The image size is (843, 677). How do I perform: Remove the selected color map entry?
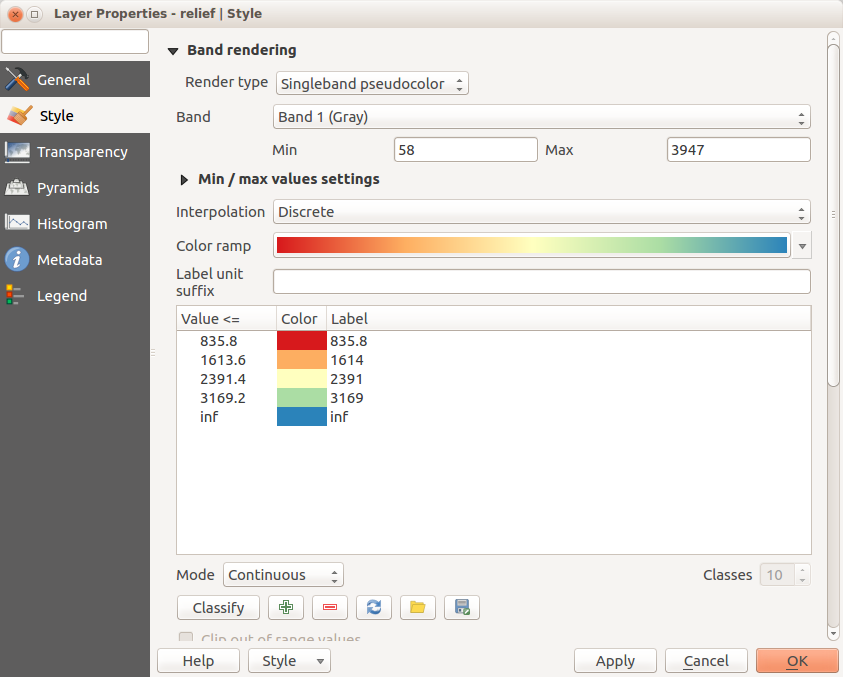click(x=329, y=607)
